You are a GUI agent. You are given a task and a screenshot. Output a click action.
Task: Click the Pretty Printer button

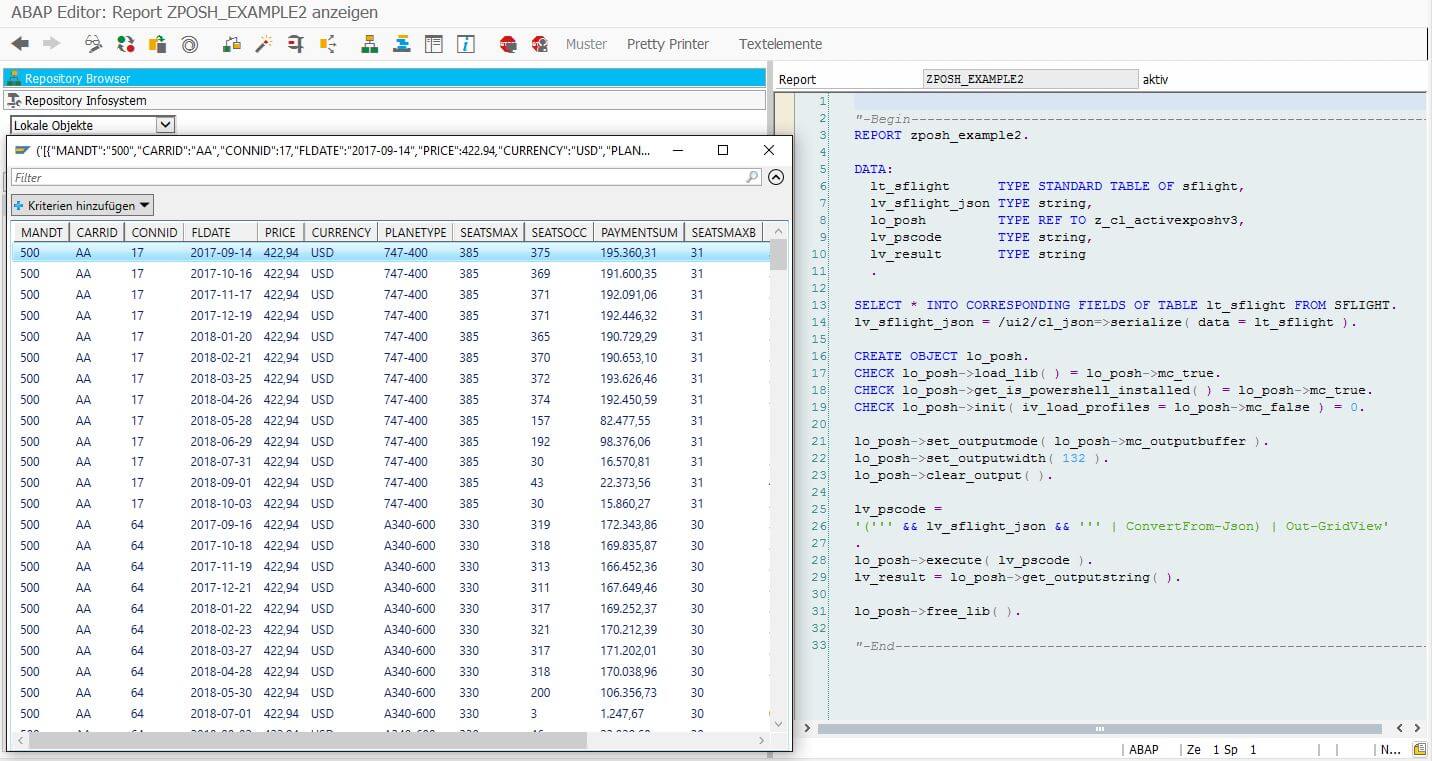coord(667,44)
